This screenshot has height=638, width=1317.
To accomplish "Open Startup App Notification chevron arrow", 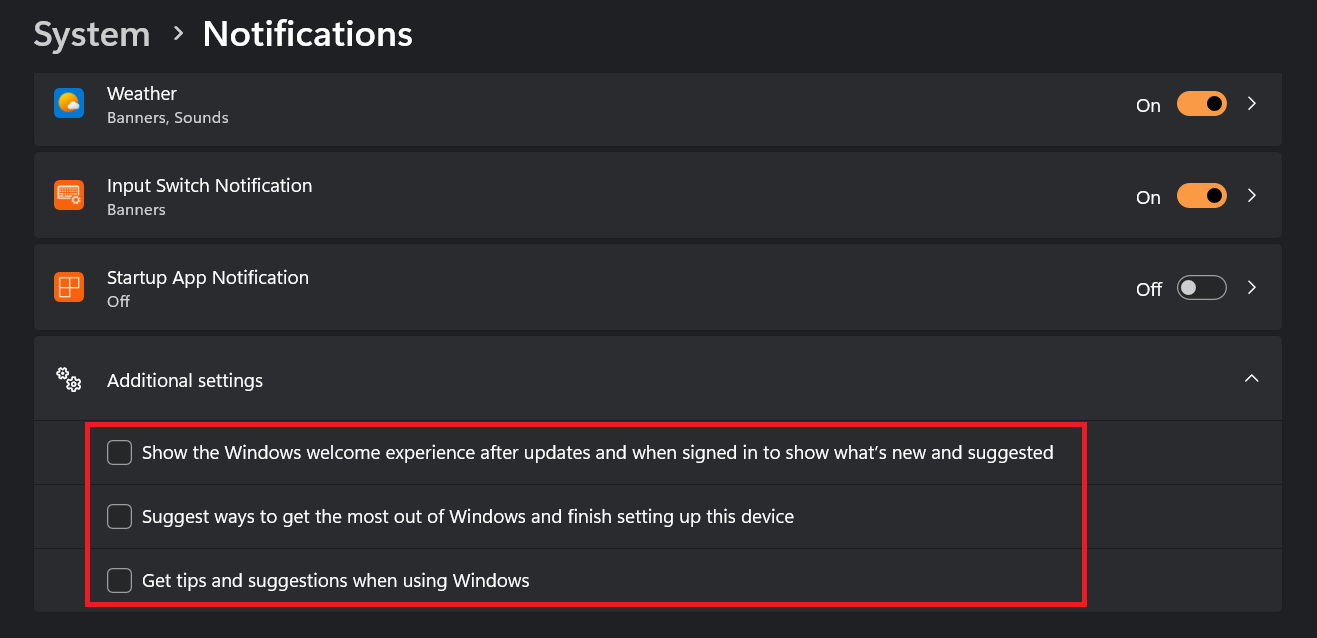I will pos(1252,288).
